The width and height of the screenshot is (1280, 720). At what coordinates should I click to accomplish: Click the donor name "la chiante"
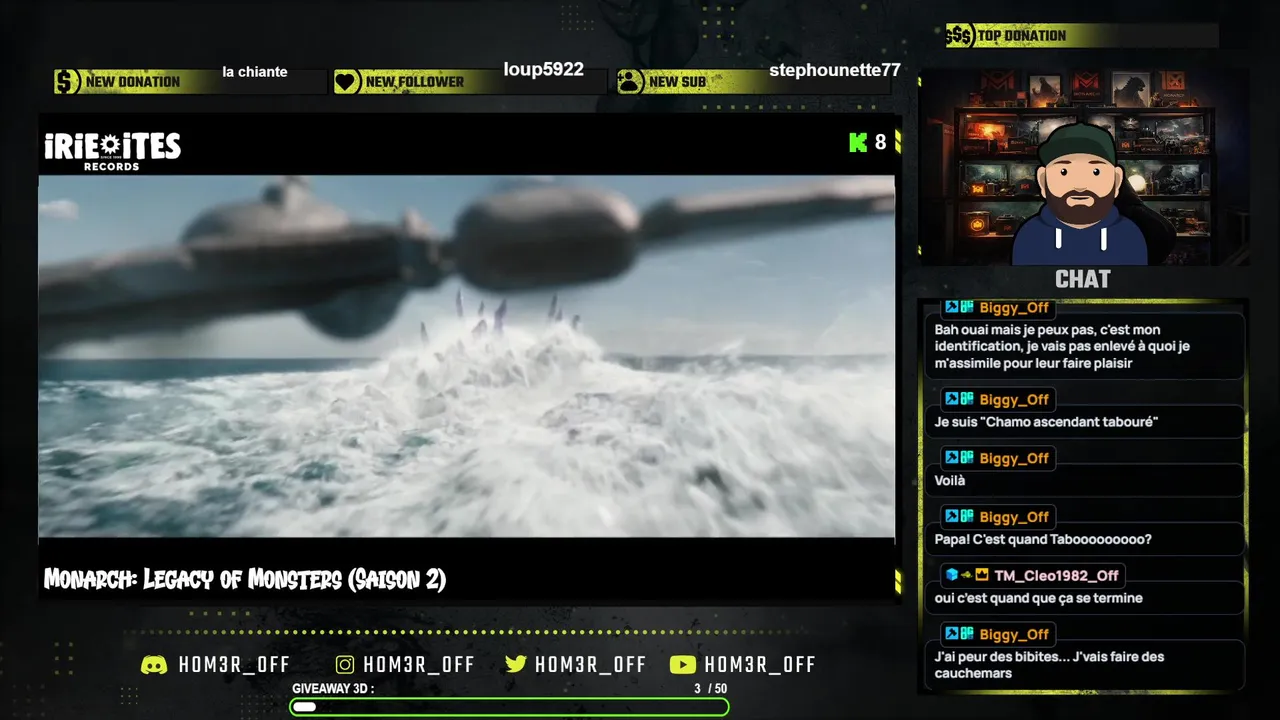pyautogui.click(x=255, y=72)
